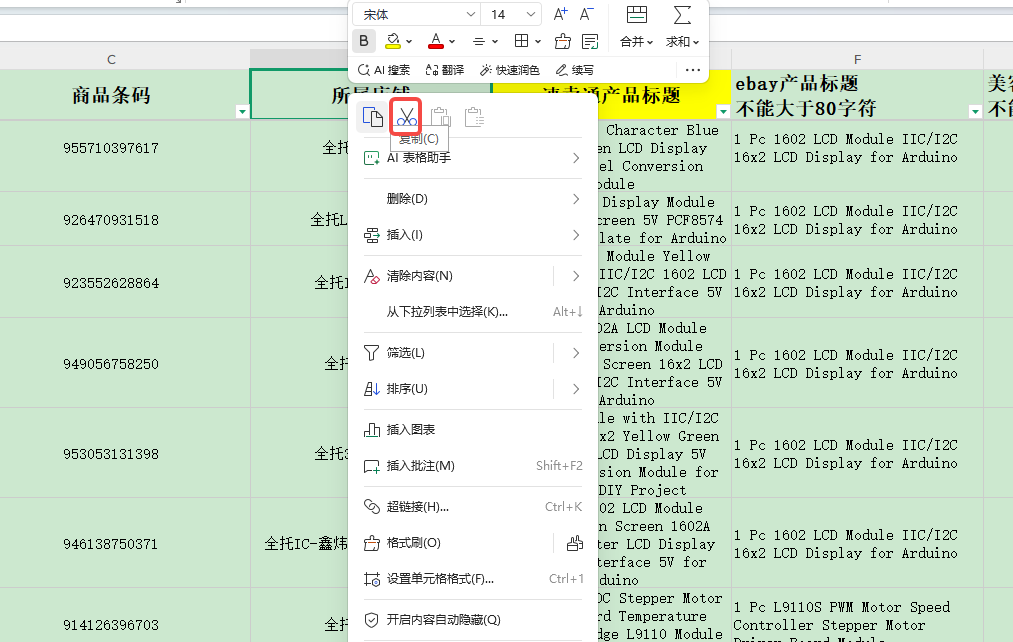1013x642 pixels.
Task: Open filter arrow on 速卖通产品标题 header
Action: point(723,111)
